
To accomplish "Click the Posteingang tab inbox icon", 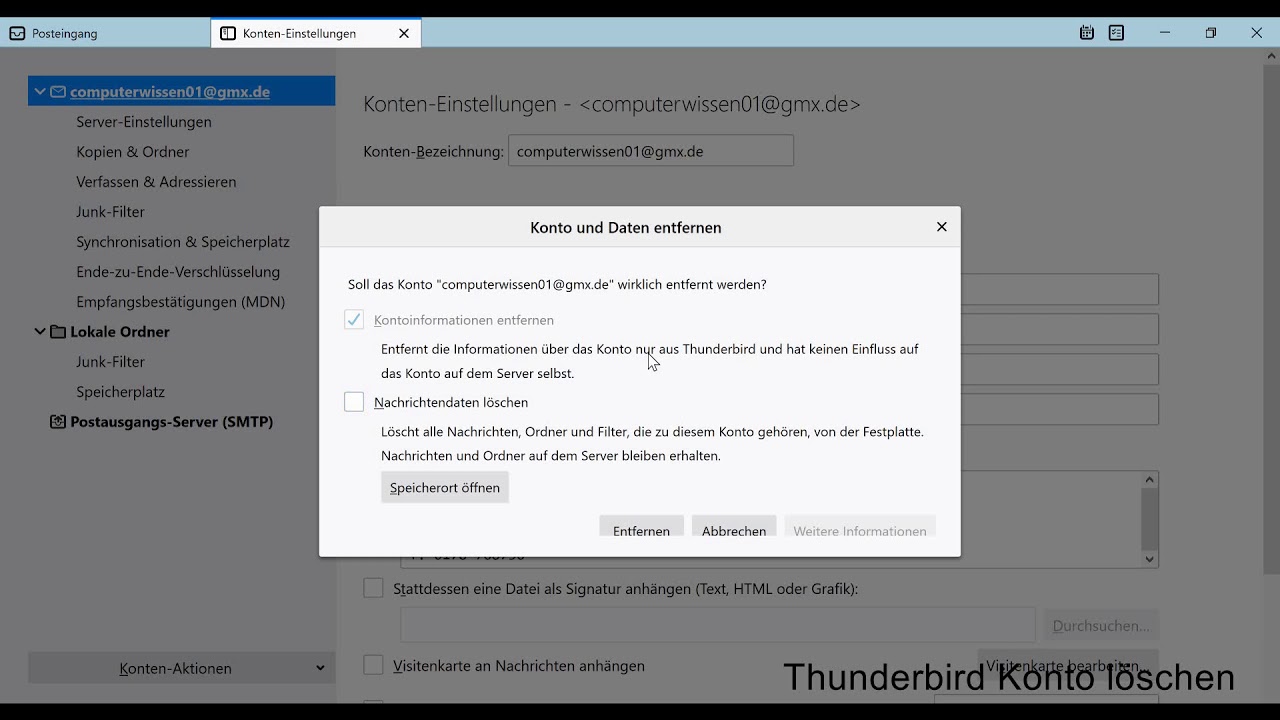I will pos(17,33).
